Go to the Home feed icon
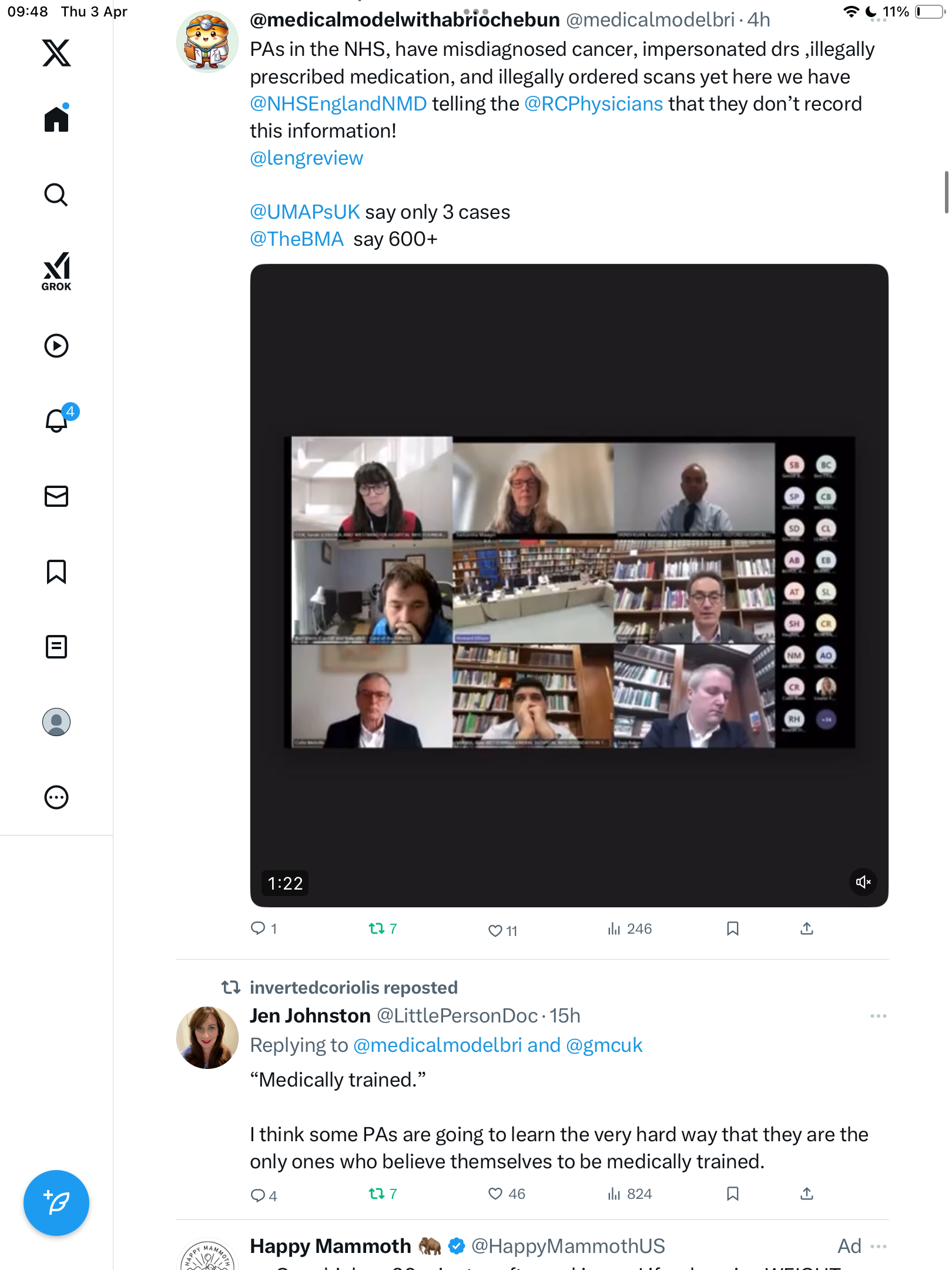Viewport: 952px width, 1270px height. pyautogui.click(x=56, y=118)
